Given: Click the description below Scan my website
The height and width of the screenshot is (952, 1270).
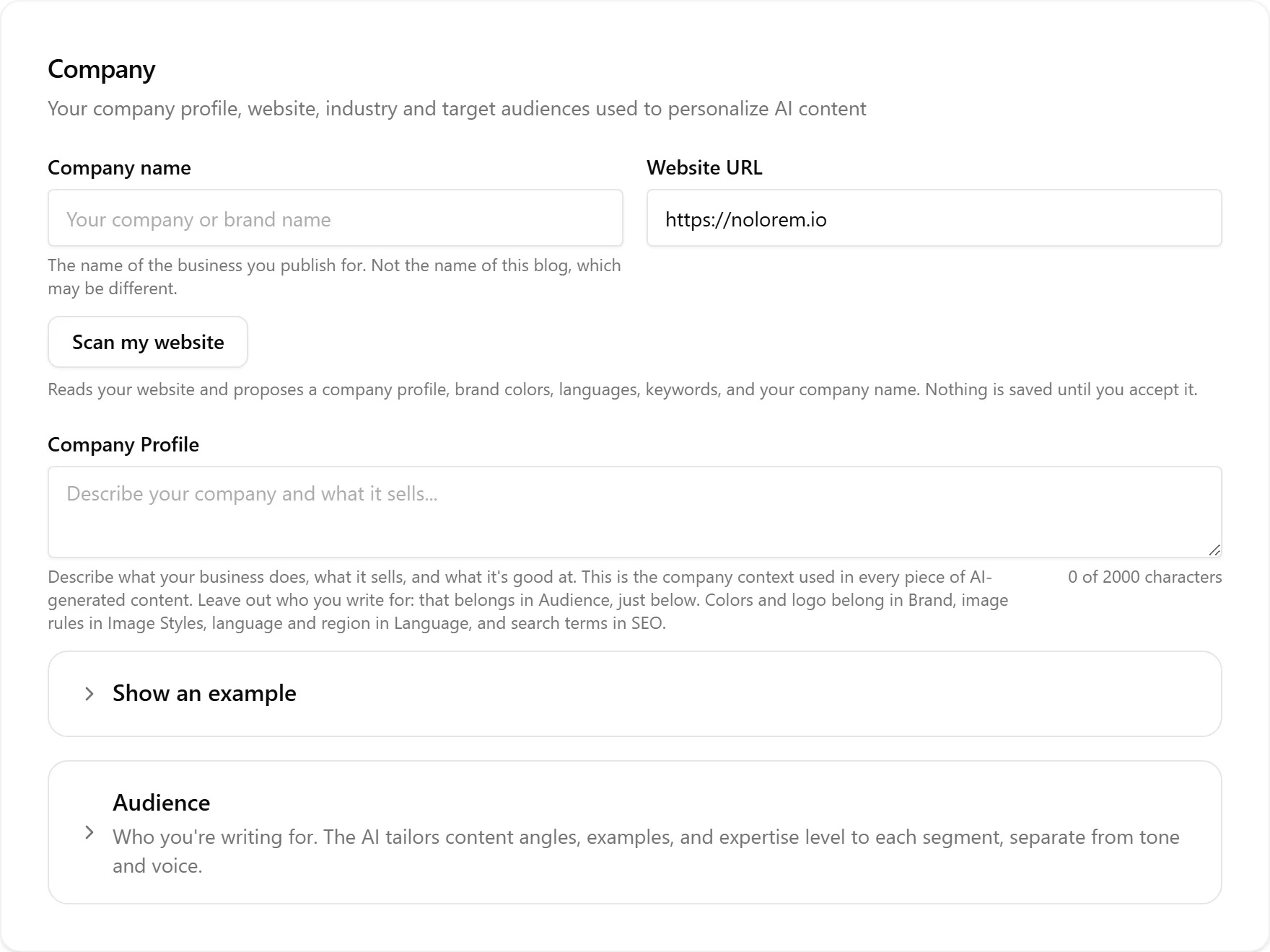Looking at the screenshot, I should 622,389.
